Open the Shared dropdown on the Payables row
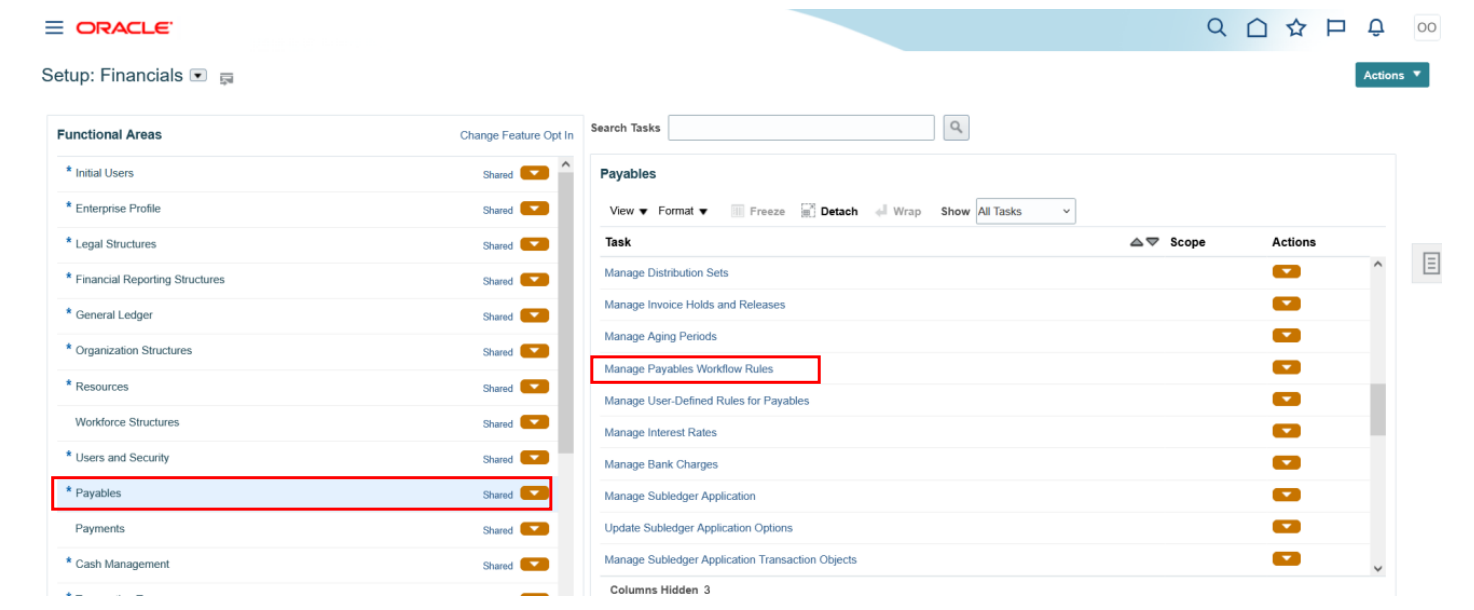The width and height of the screenshot is (1474, 610). point(536,494)
